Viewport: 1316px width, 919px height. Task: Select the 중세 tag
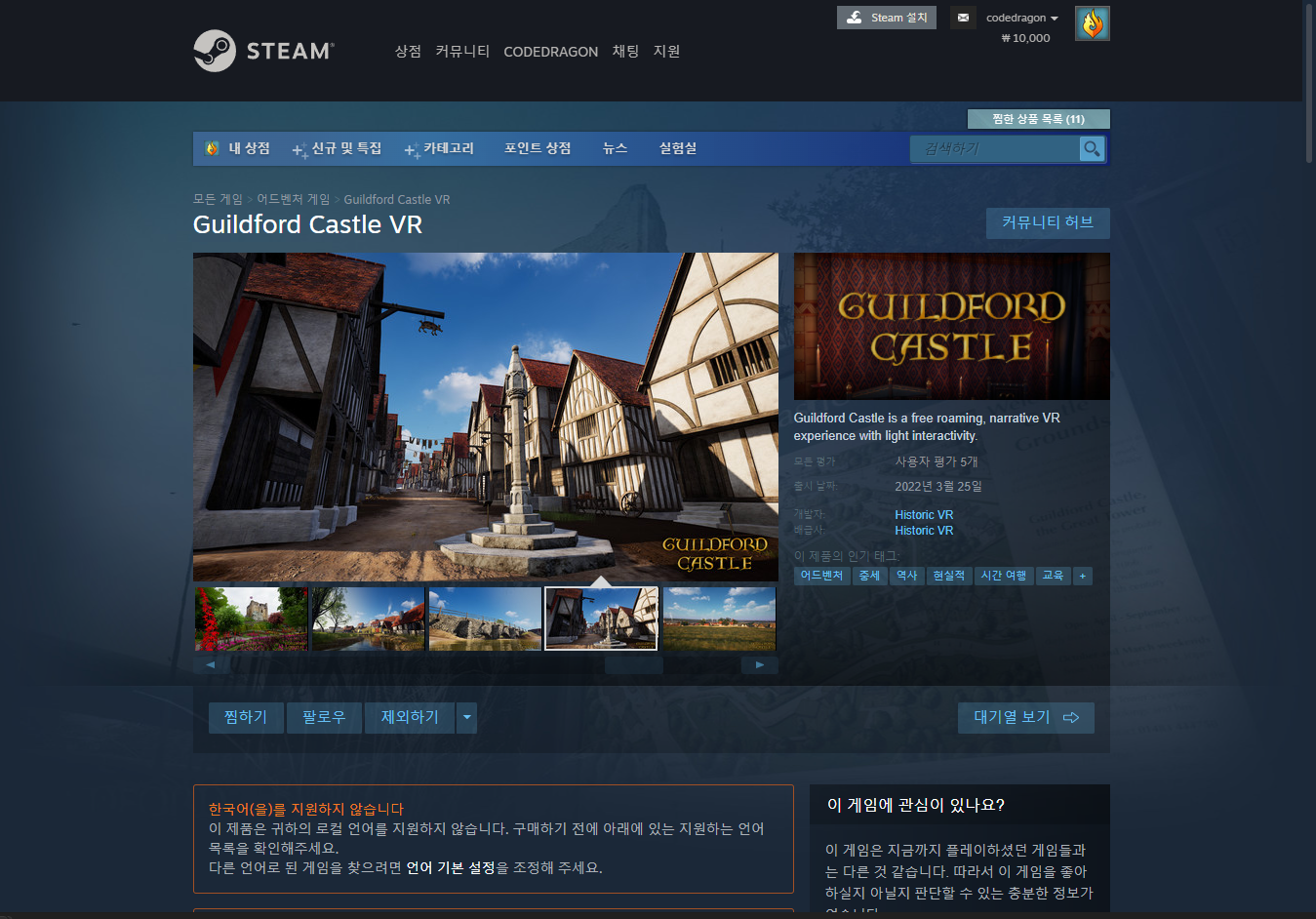click(869, 576)
